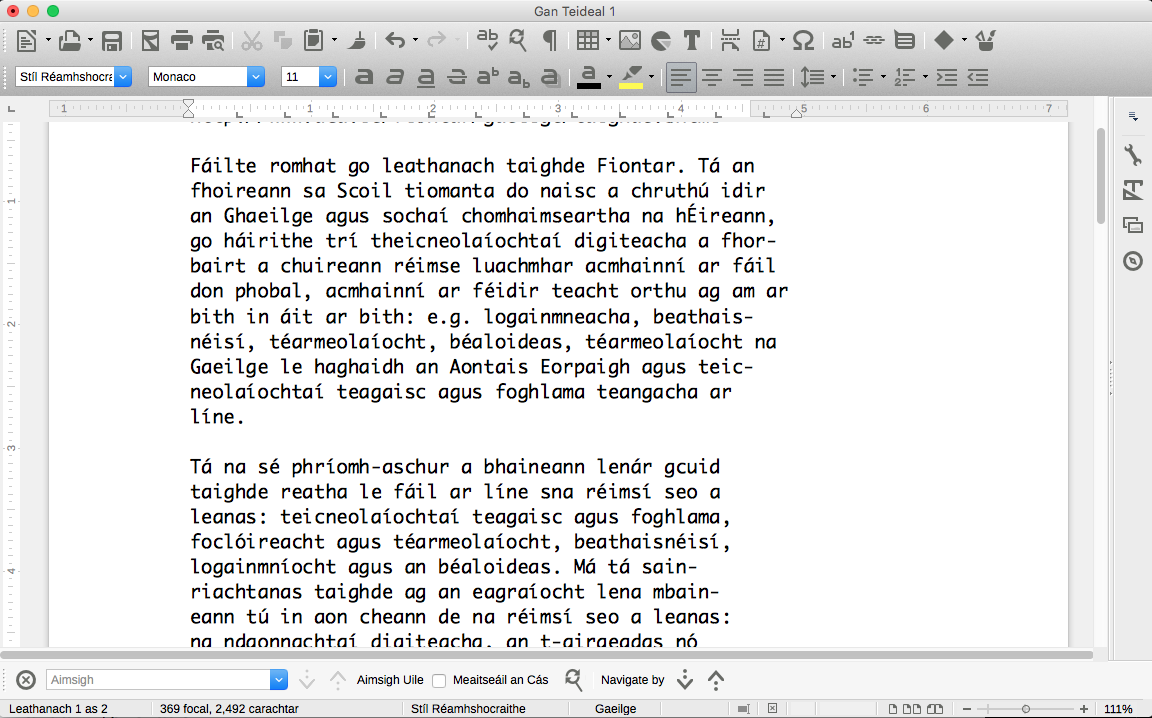
Task: Open the Monaco font name dropdown
Action: click(x=256, y=77)
